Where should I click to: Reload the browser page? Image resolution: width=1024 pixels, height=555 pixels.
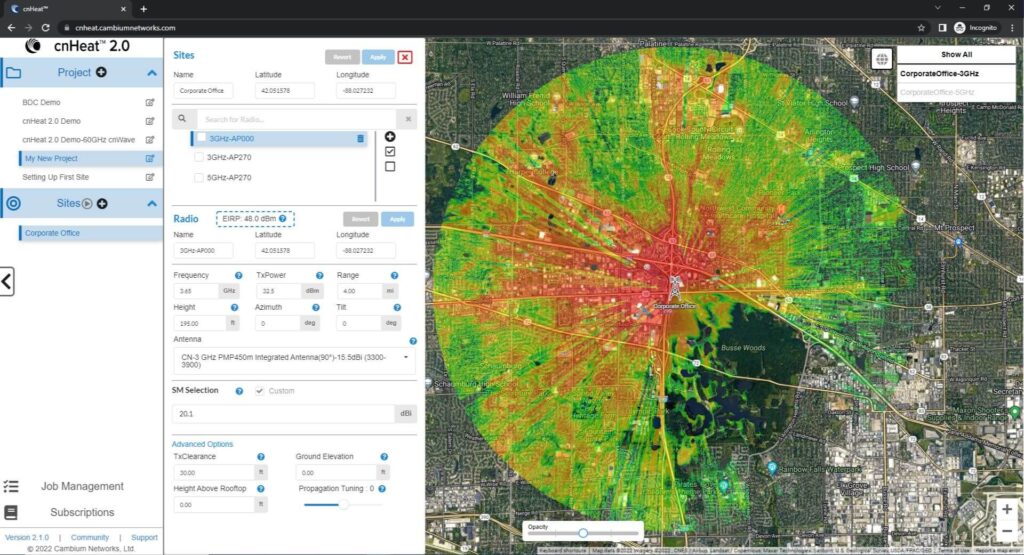coord(45,27)
